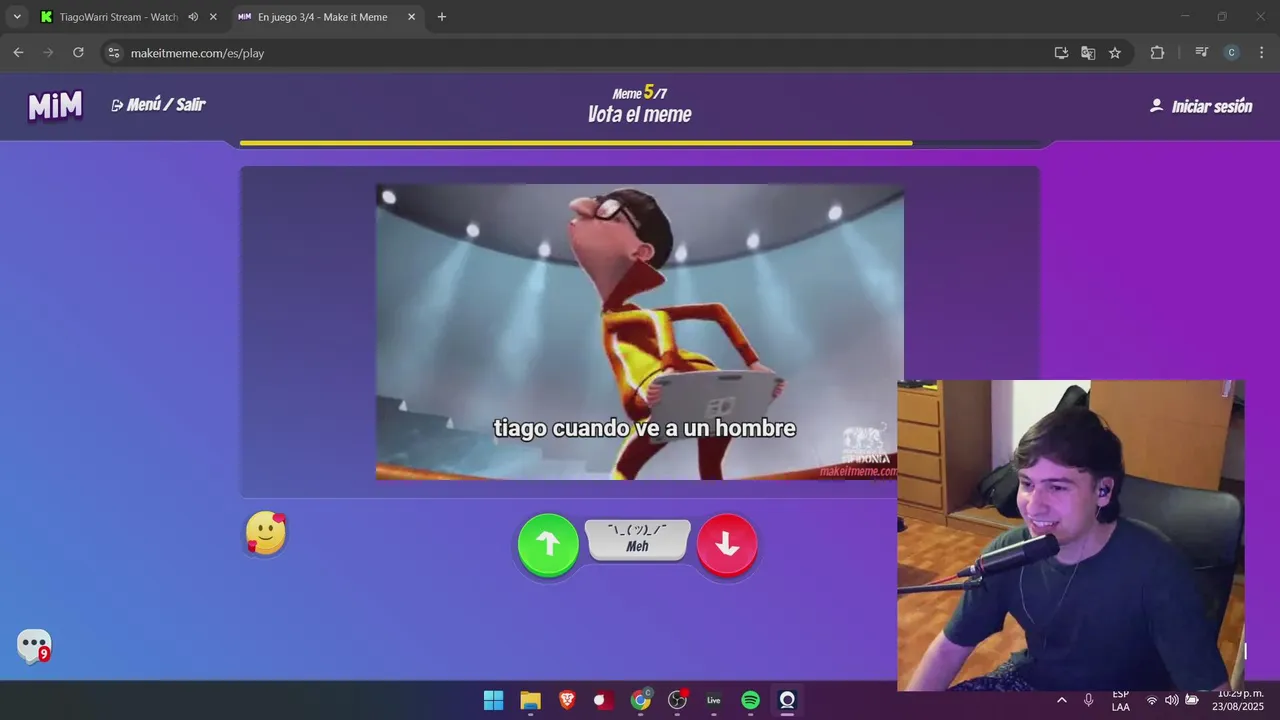Open Windows Start menu
The width and height of the screenshot is (1280, 720).
(494, 700)
